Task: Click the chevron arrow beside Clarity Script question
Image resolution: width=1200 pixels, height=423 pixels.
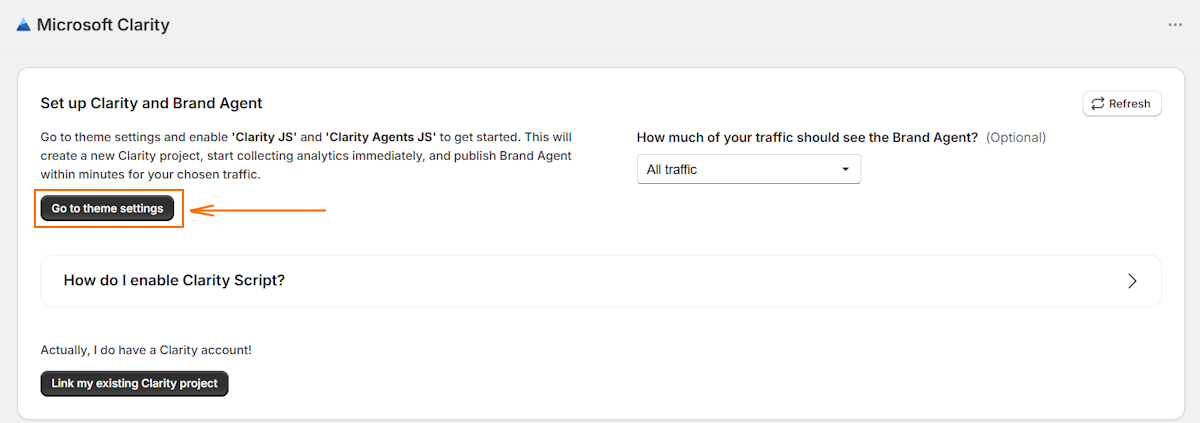Action: click(1132, 281)
